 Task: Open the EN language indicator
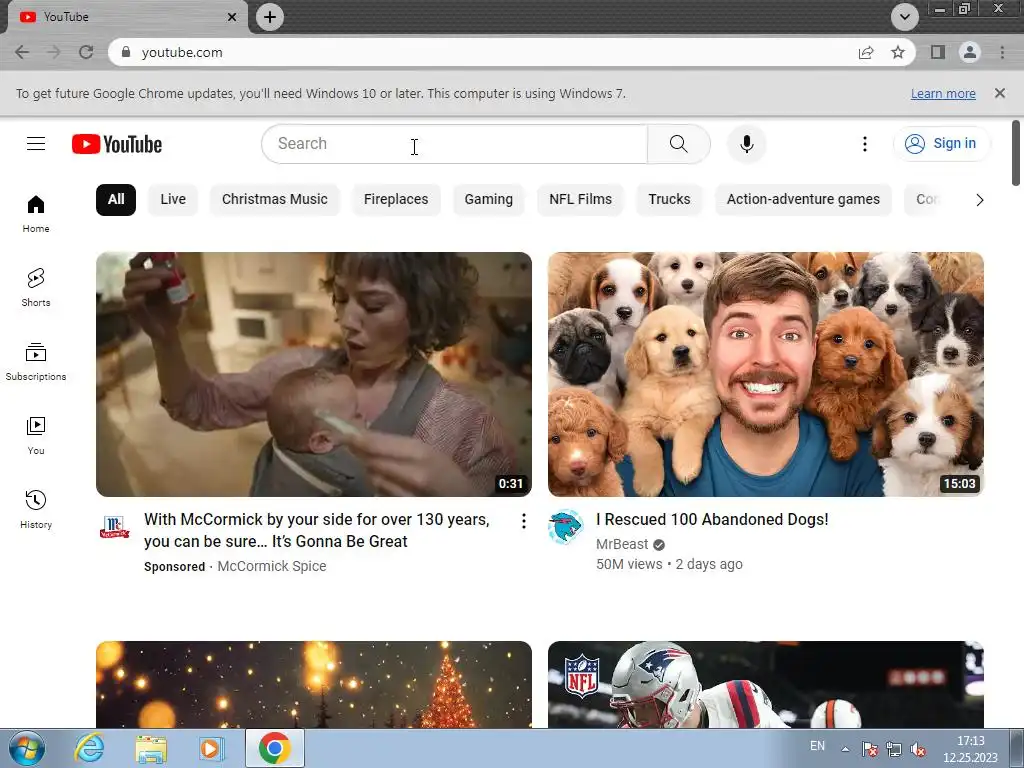(x=817, y=746)
